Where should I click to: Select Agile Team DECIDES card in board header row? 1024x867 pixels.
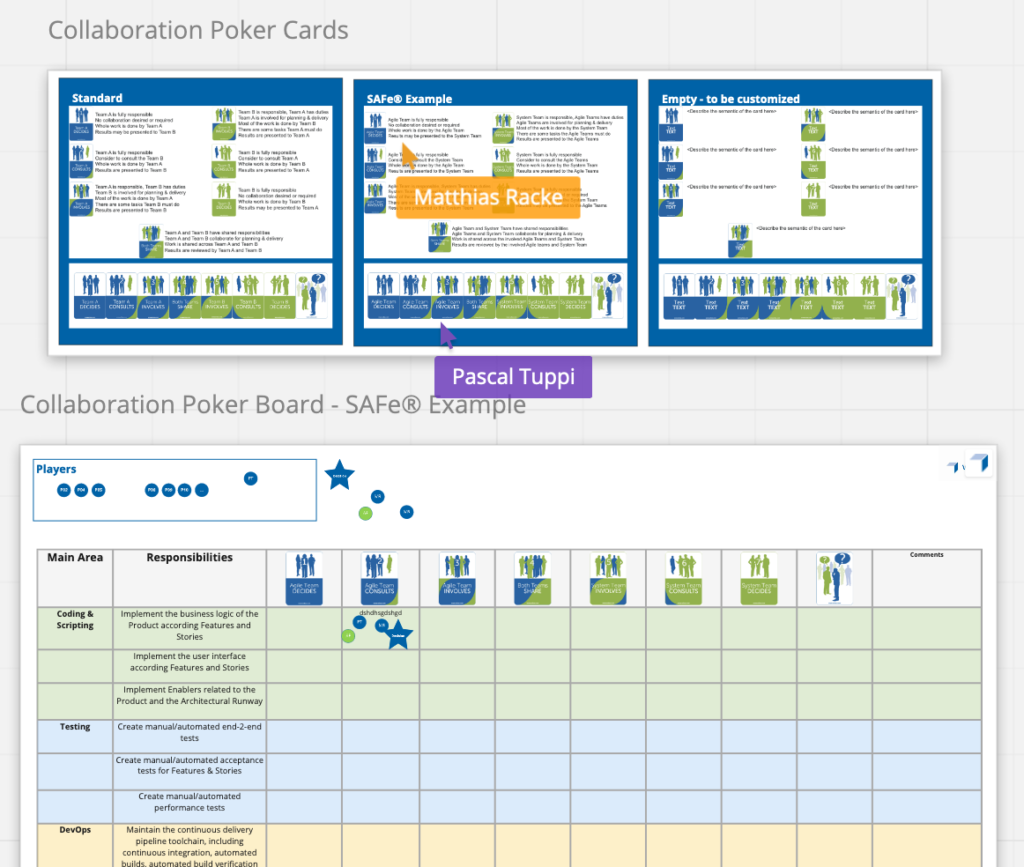coord(304,578)
